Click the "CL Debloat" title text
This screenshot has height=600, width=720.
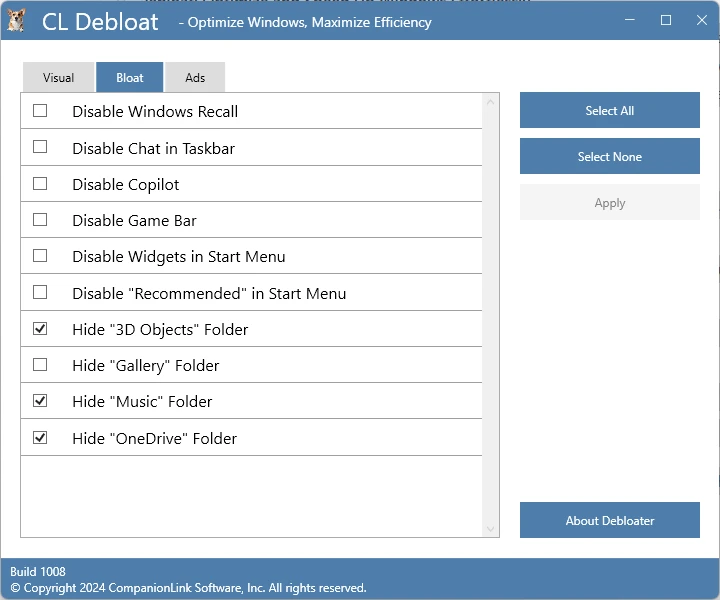(x=100, y=22)
